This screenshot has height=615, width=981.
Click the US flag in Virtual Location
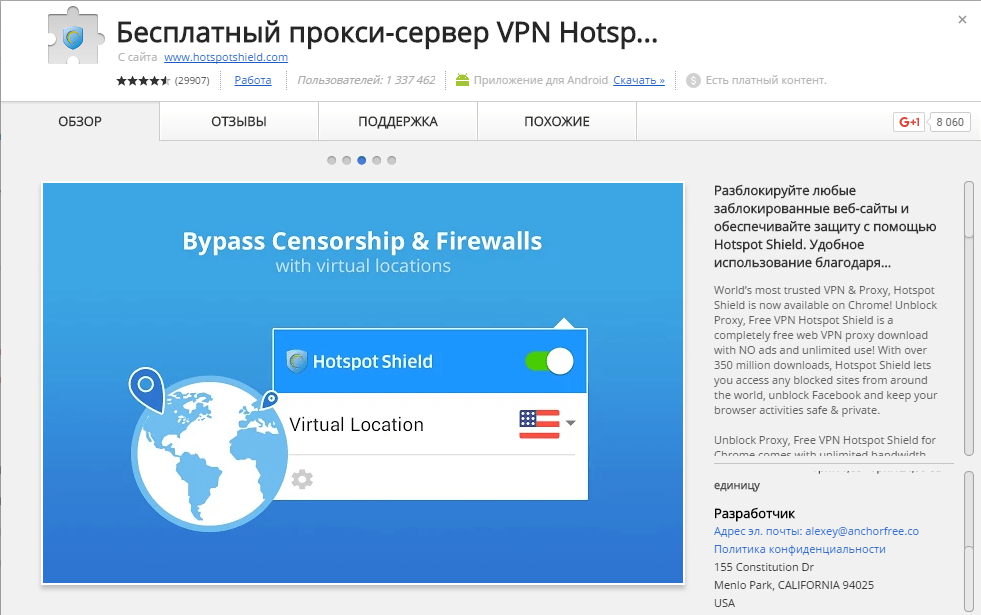click(x=539, y=424)
